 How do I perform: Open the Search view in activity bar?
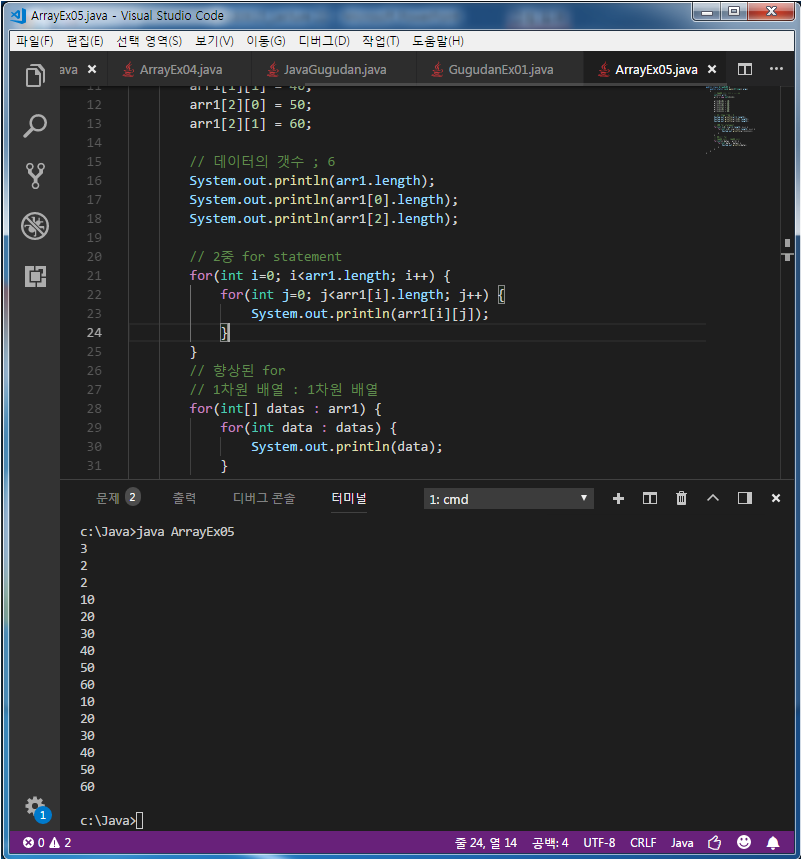[35, 126]
